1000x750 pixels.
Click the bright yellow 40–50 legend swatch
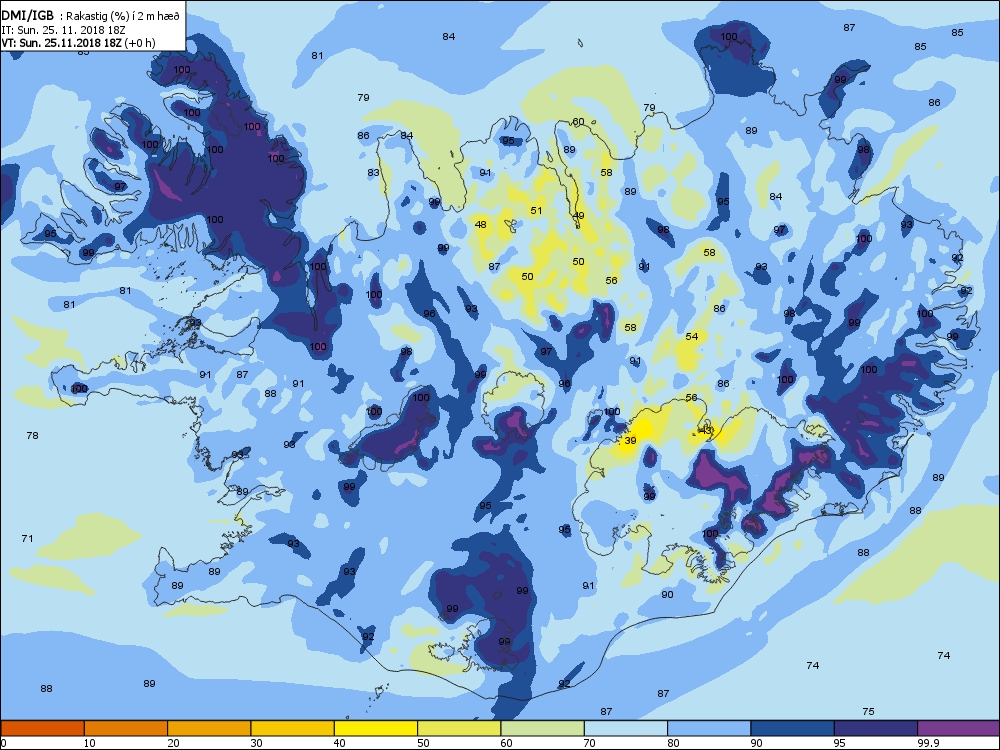[x=376, y=728]
